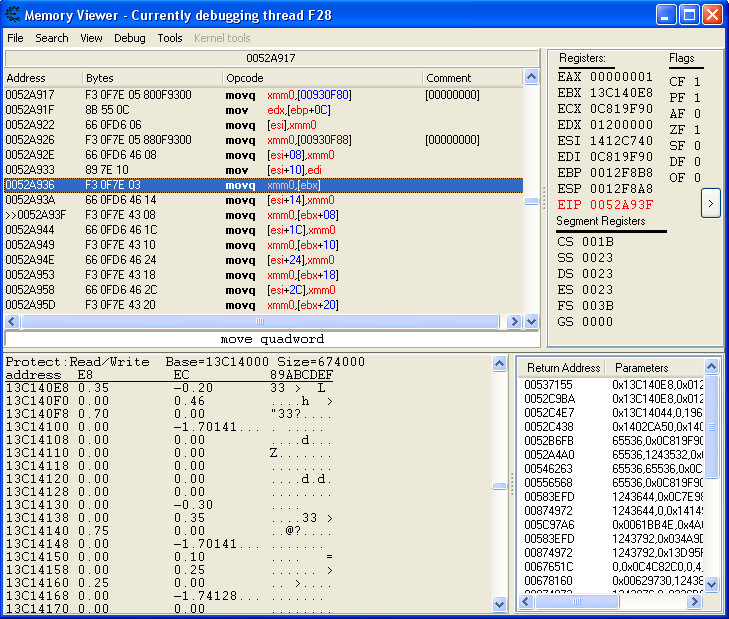Screen dimensions: 729x619
Task: Click the Parameters column header
Action: pos(654,368)
